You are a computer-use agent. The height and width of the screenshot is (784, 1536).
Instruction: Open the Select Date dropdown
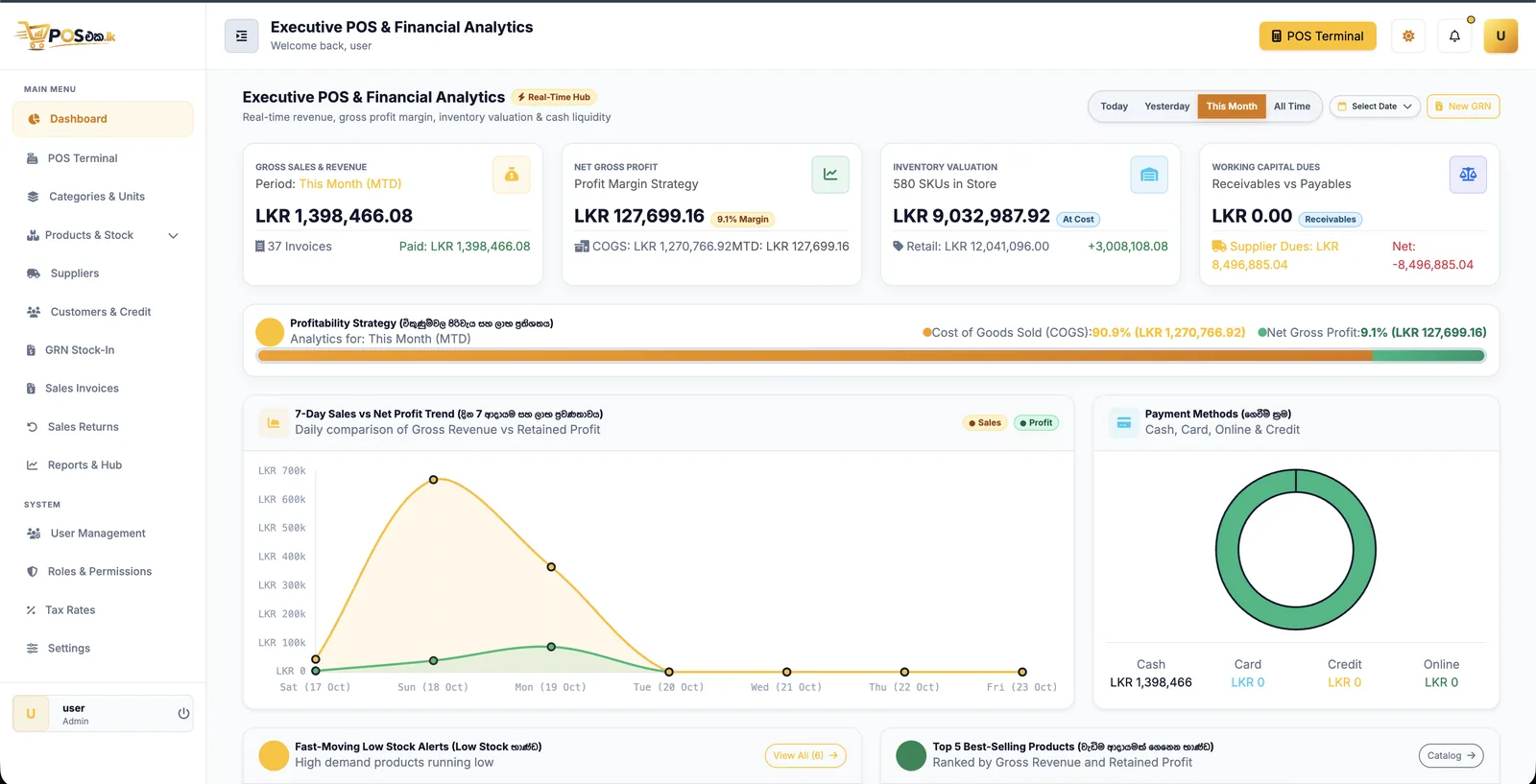(1375, 107)
